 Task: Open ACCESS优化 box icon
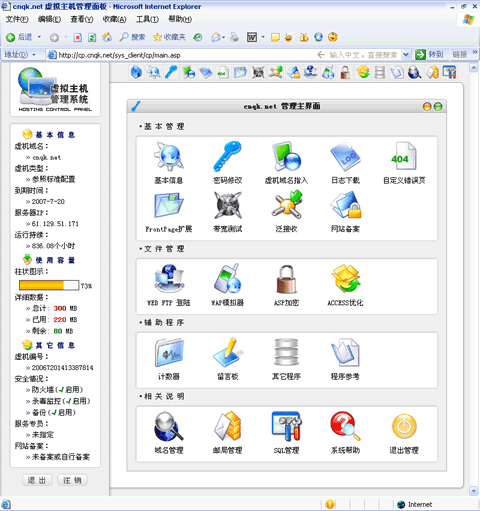click(345, 279)
